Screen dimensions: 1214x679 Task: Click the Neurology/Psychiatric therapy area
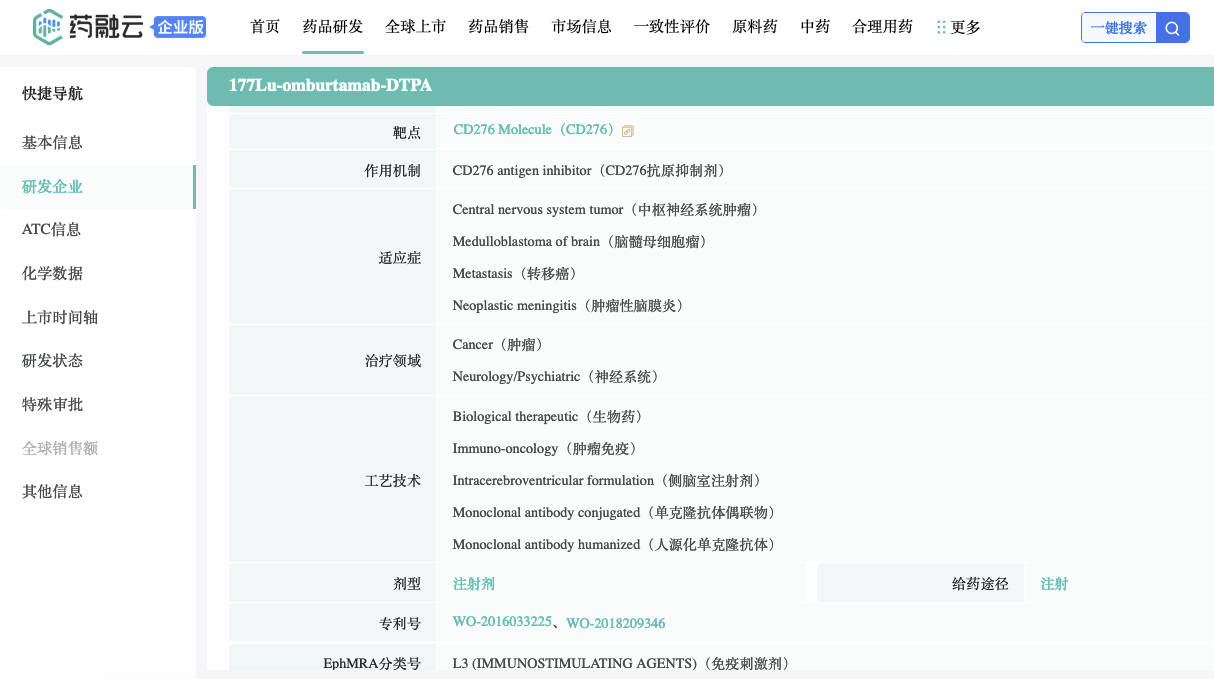pos(556,377)
